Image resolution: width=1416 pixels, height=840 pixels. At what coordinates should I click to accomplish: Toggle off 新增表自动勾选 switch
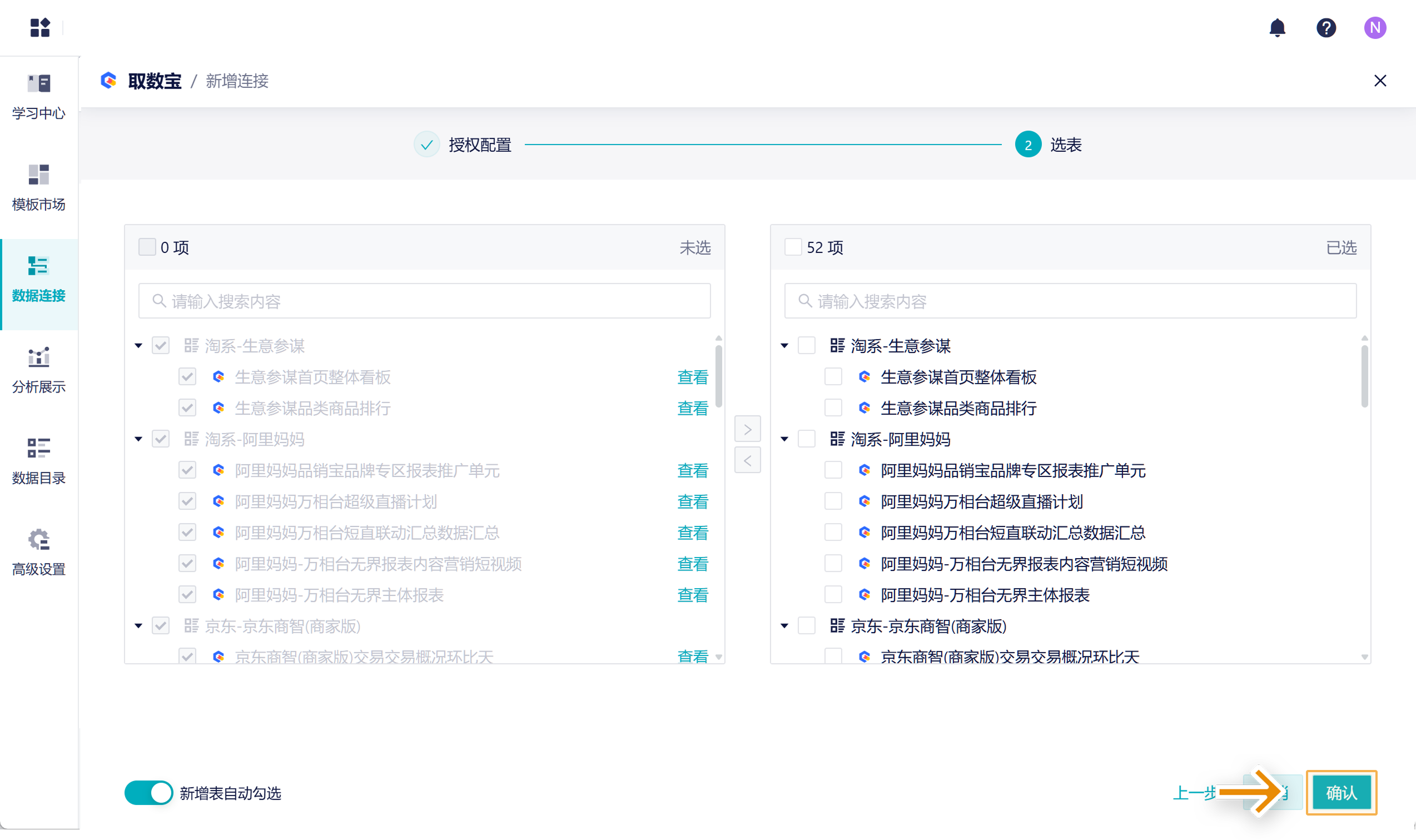(x=148, y=792)
